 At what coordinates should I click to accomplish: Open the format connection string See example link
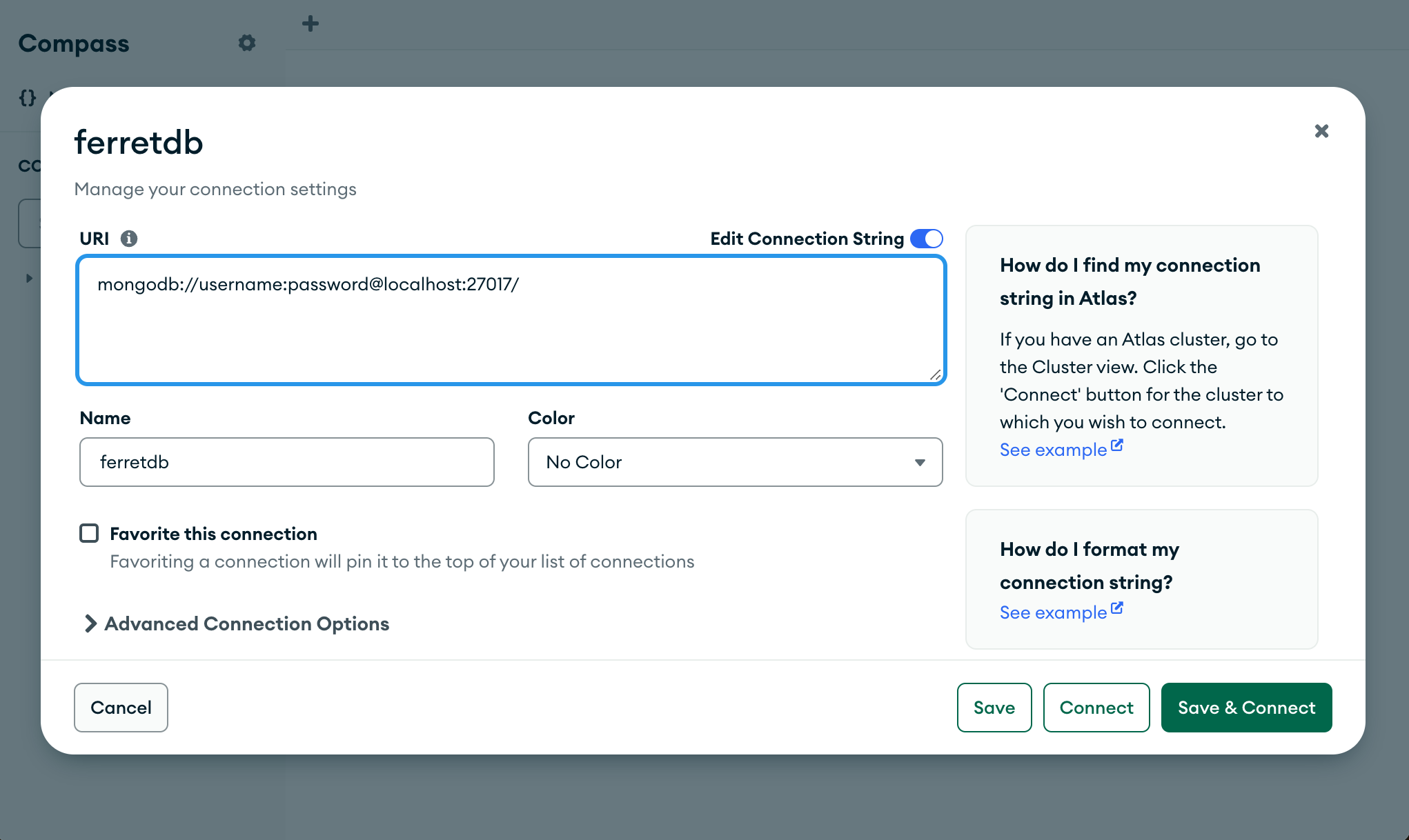pyautogui.click(x=1052, y=612)
